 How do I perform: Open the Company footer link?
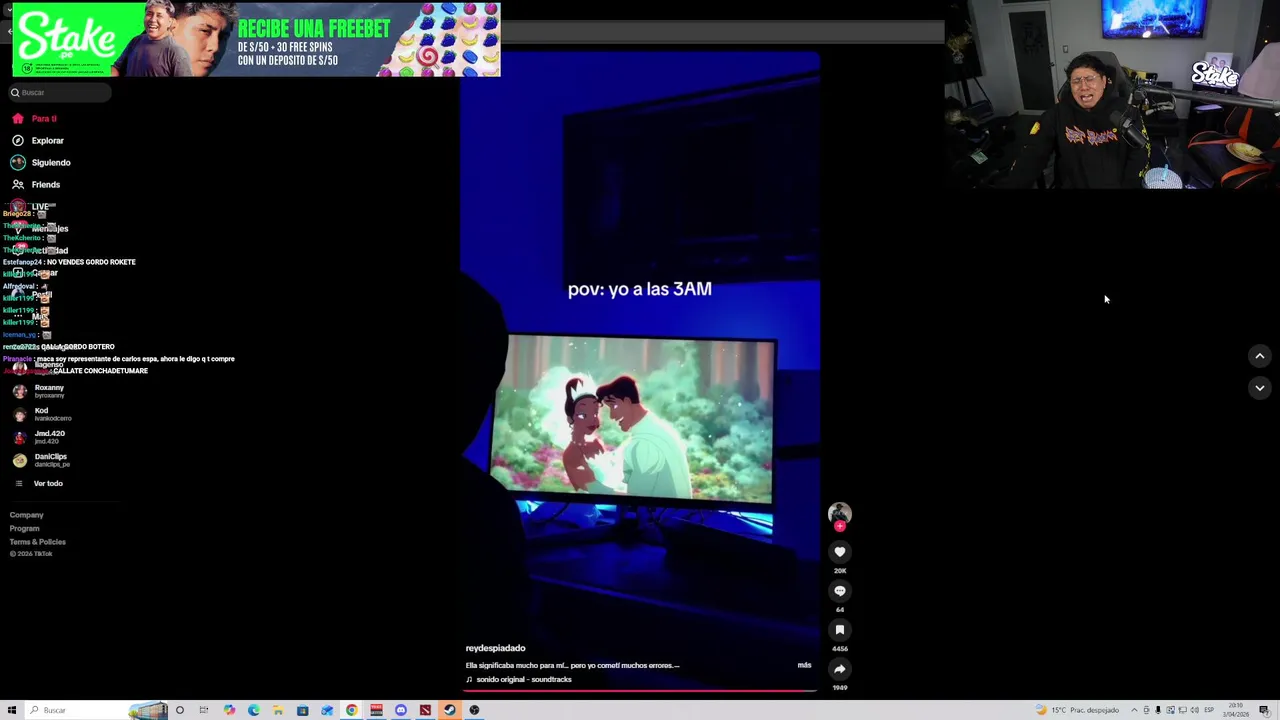click(x=27, y=515)
